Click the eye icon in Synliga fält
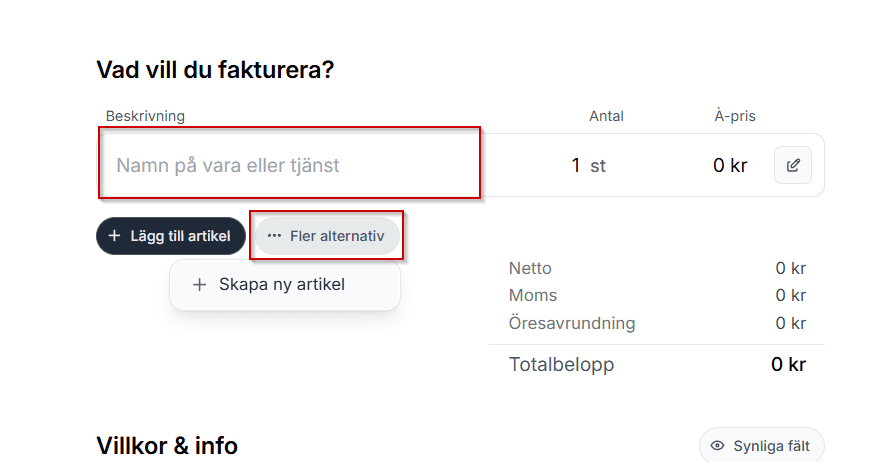889x462 pixels. (717, 446)
